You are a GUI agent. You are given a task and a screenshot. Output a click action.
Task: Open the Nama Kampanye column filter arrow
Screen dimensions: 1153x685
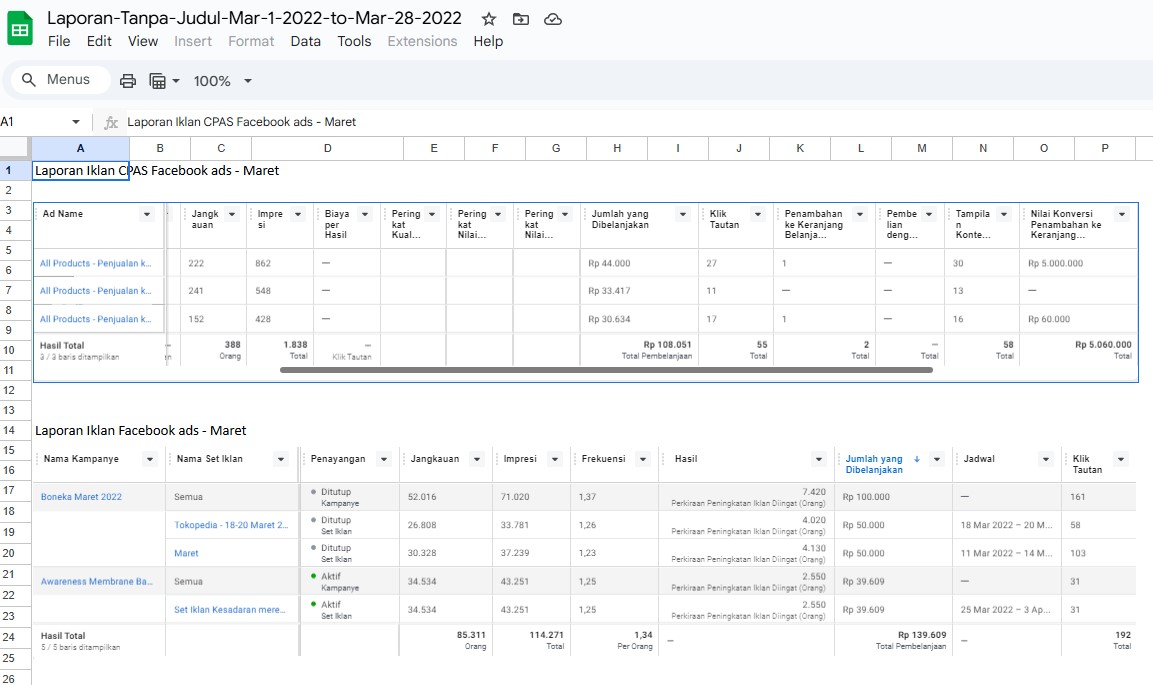[150, 459]
